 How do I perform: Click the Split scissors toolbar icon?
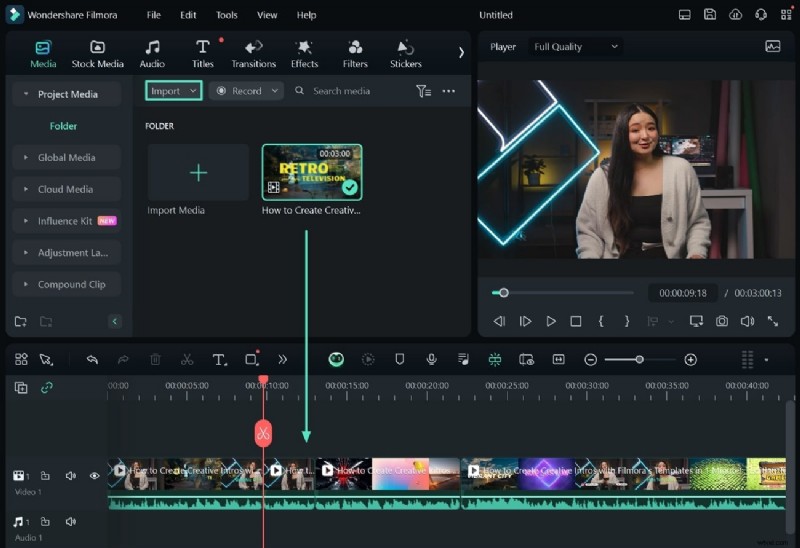(x=187, y=360)
